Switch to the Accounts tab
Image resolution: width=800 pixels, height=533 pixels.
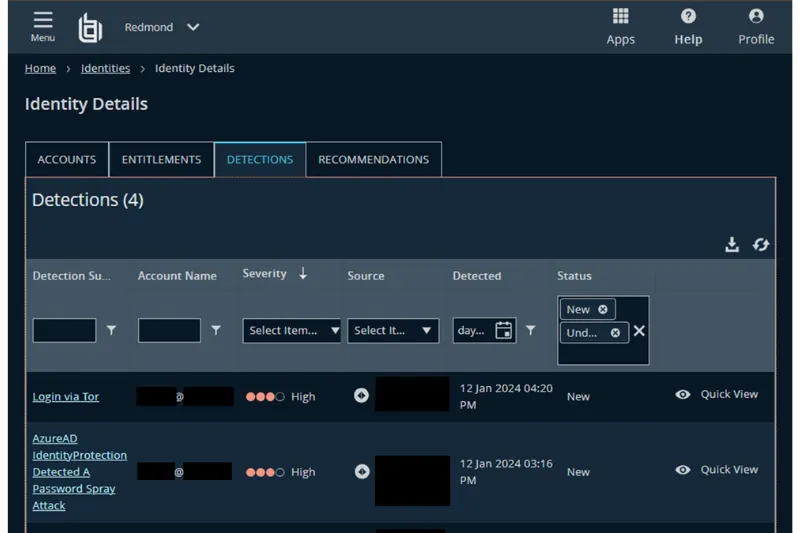click(x=67, y=160)
